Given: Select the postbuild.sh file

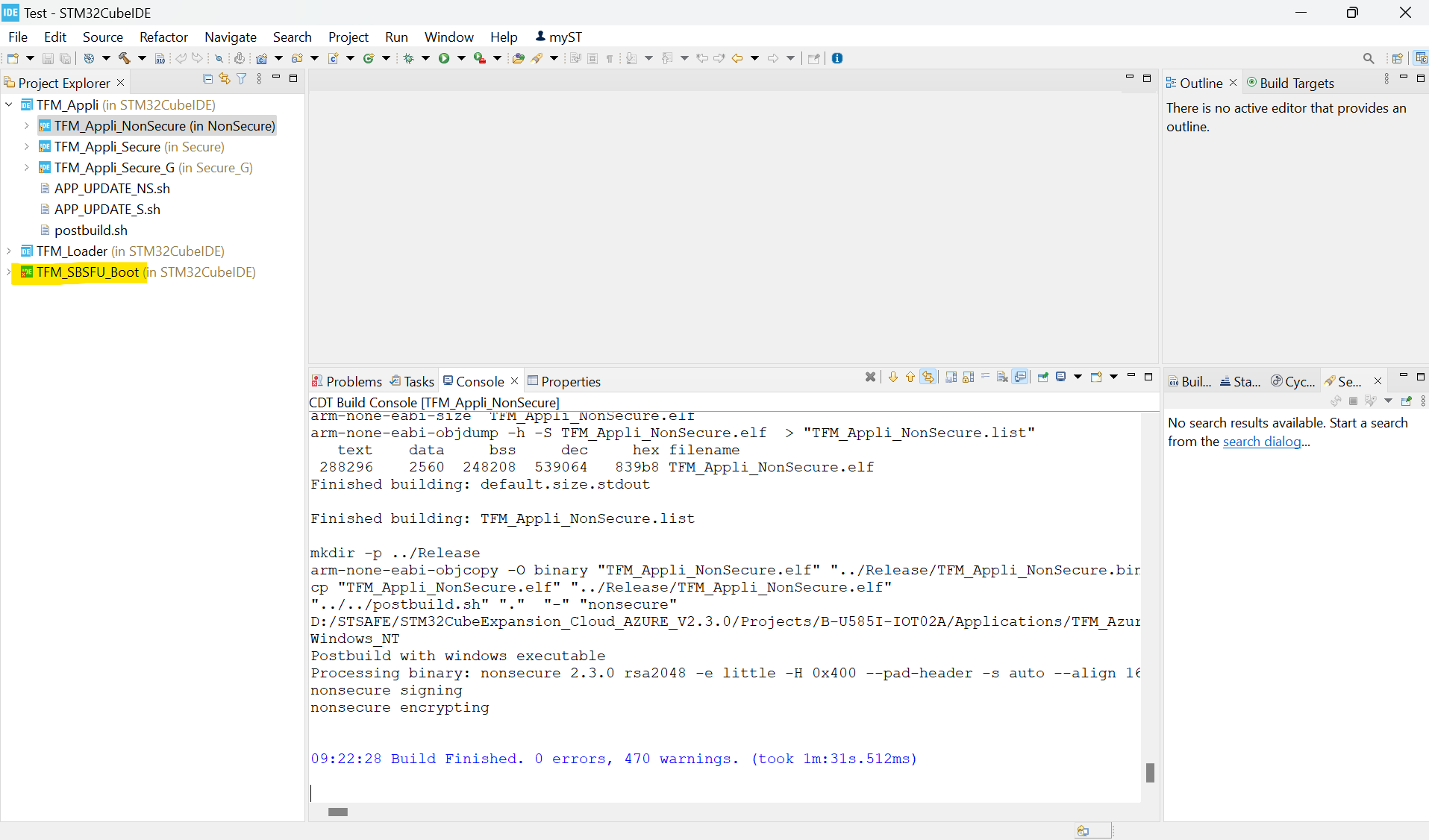Looking at the screenshot, I should pyautogui.click(x=91, y=230).
